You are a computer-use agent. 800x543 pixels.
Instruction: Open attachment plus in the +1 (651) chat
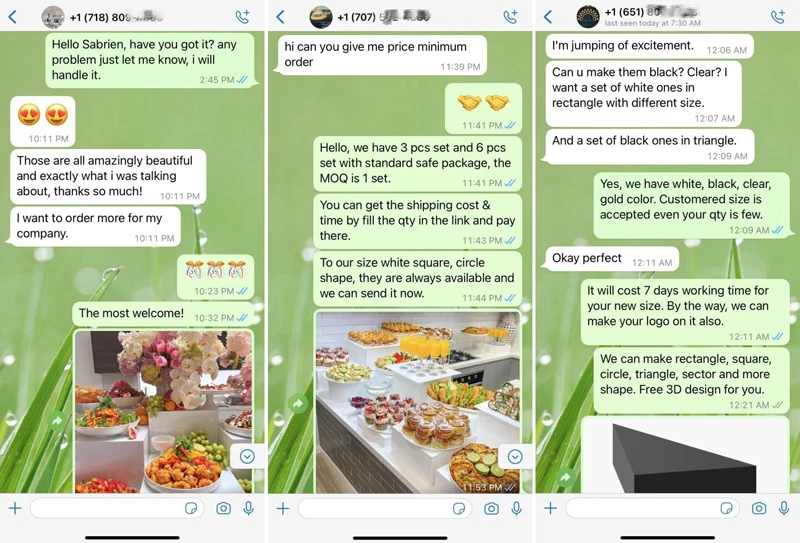click(551, 508)
